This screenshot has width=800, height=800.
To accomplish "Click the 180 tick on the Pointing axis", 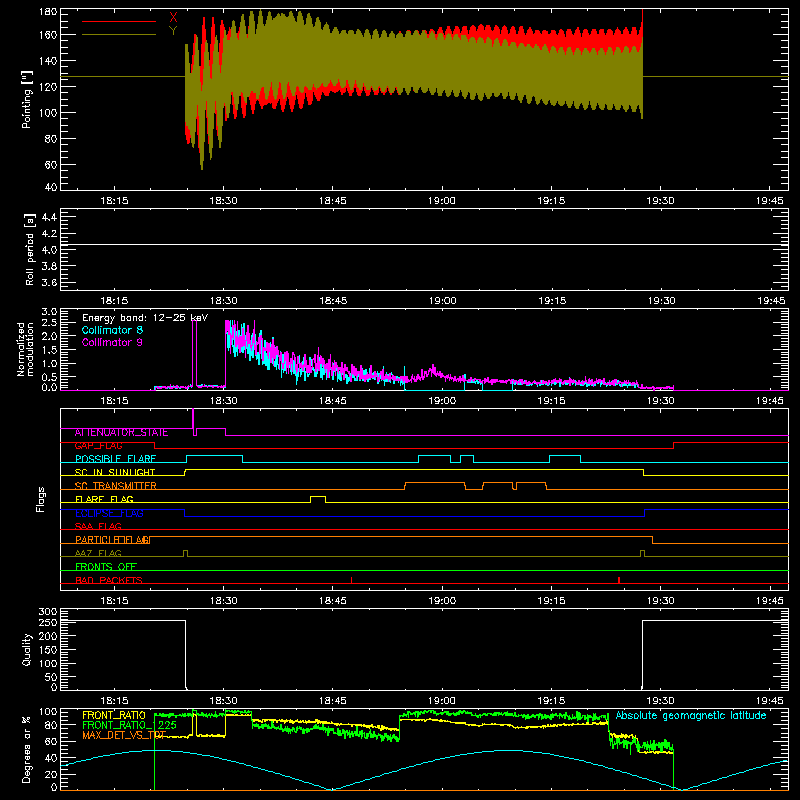I will [x=47, y=12].
